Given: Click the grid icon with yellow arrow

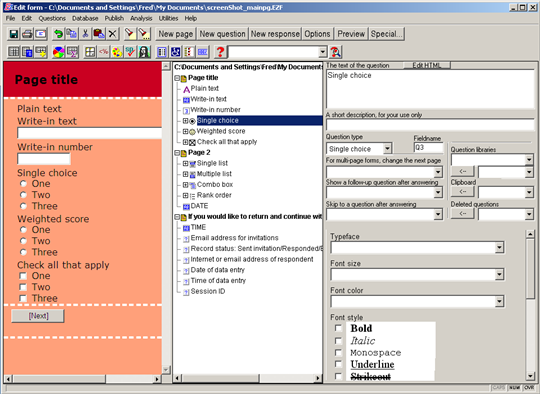Looking at the screenshot, I should [x=41, y=52].
